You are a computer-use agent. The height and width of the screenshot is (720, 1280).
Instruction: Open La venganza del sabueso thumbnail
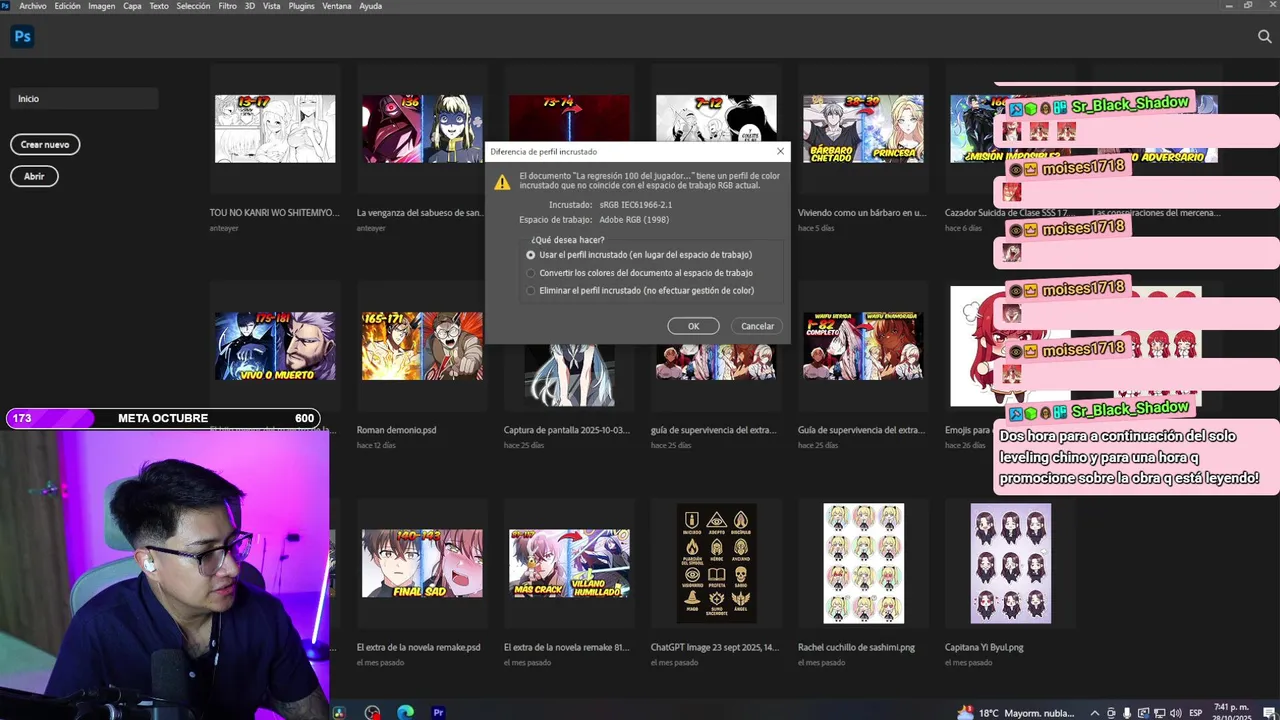[422, 129]
